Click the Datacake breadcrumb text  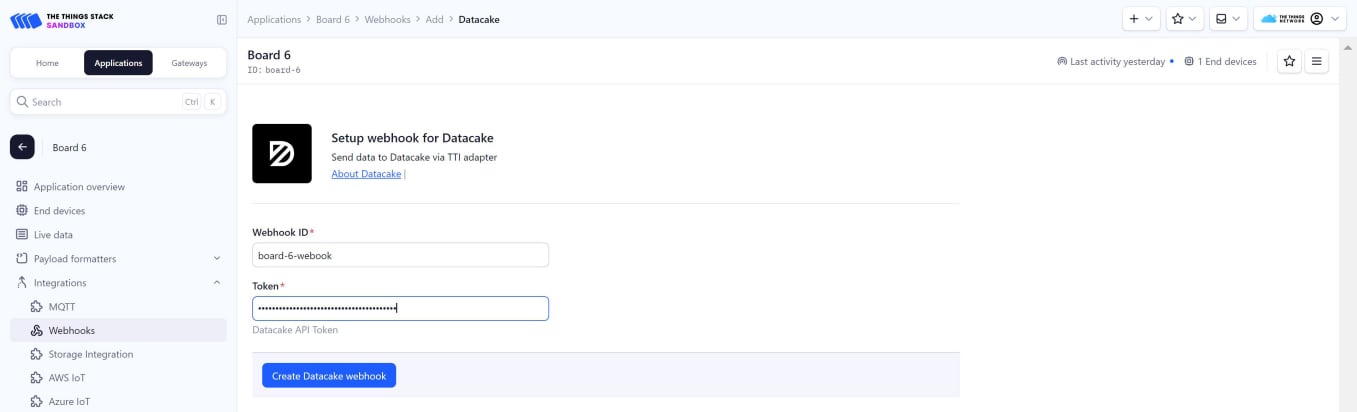click(479, 19)
